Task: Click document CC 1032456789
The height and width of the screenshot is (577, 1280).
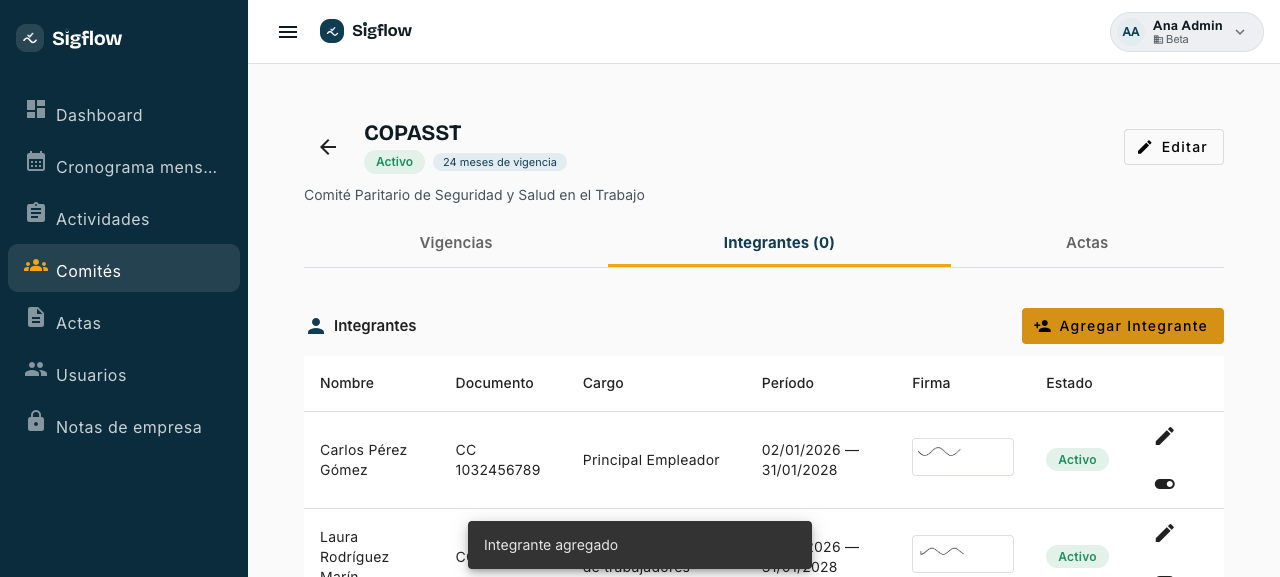Action: coord(498,460)
